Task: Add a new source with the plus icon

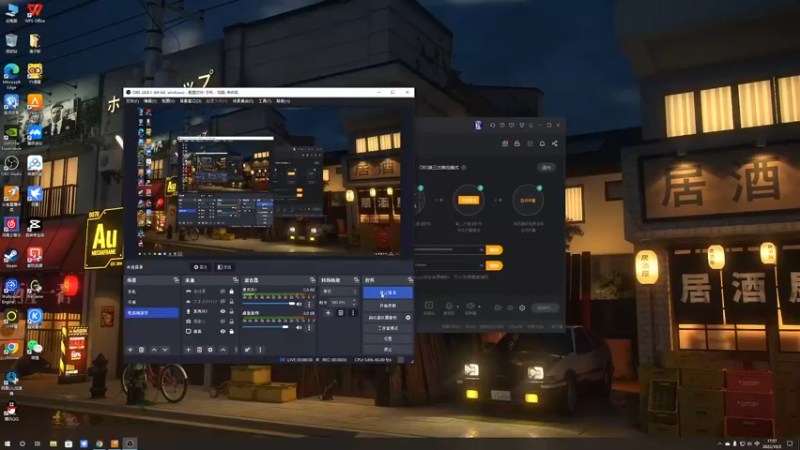Action: click(x=188, y=350)
